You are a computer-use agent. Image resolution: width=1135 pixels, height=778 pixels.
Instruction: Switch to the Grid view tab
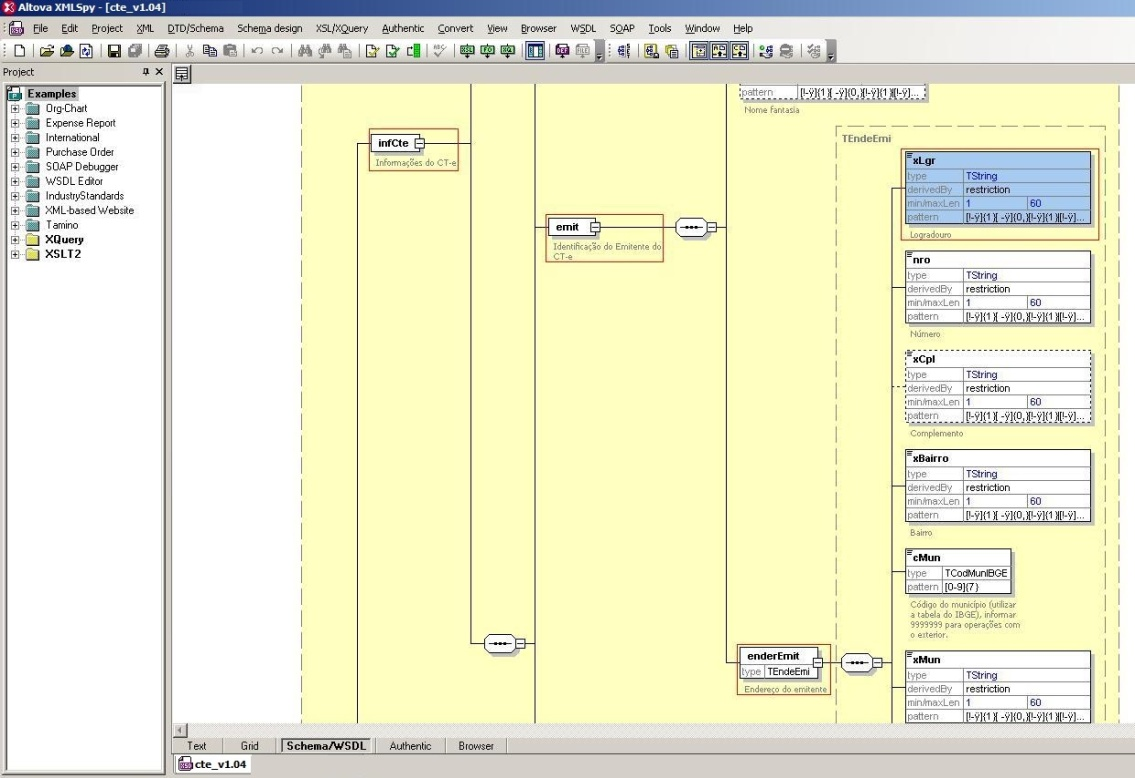tap(249, 746)
